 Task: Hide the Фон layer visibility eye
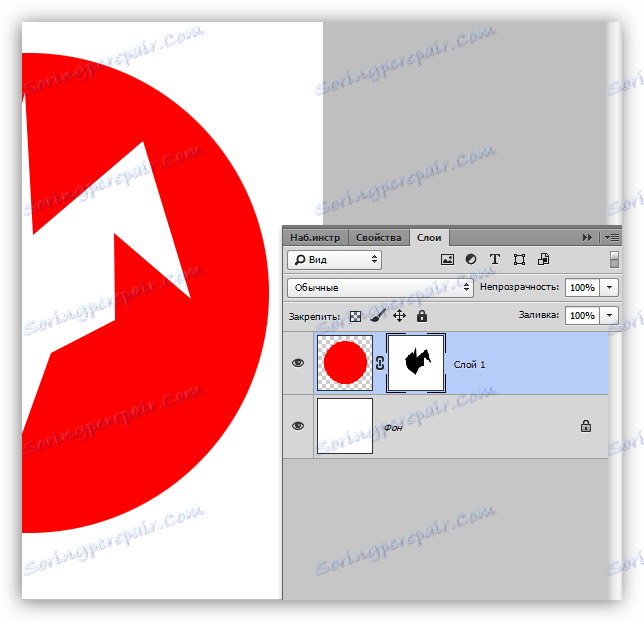tap(298, 426)
